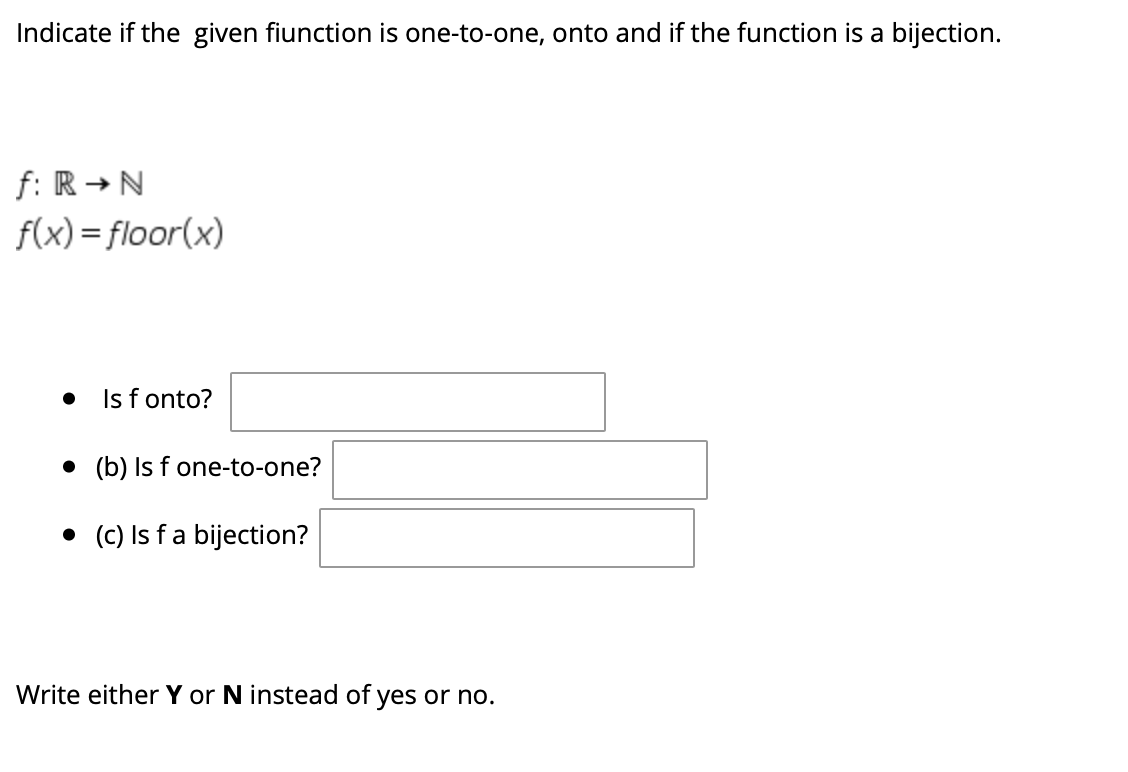The image size is (1128, 772).
Task: Click the 'Is f one-to-one?' answer box
Action: click(x=519, y=469)
